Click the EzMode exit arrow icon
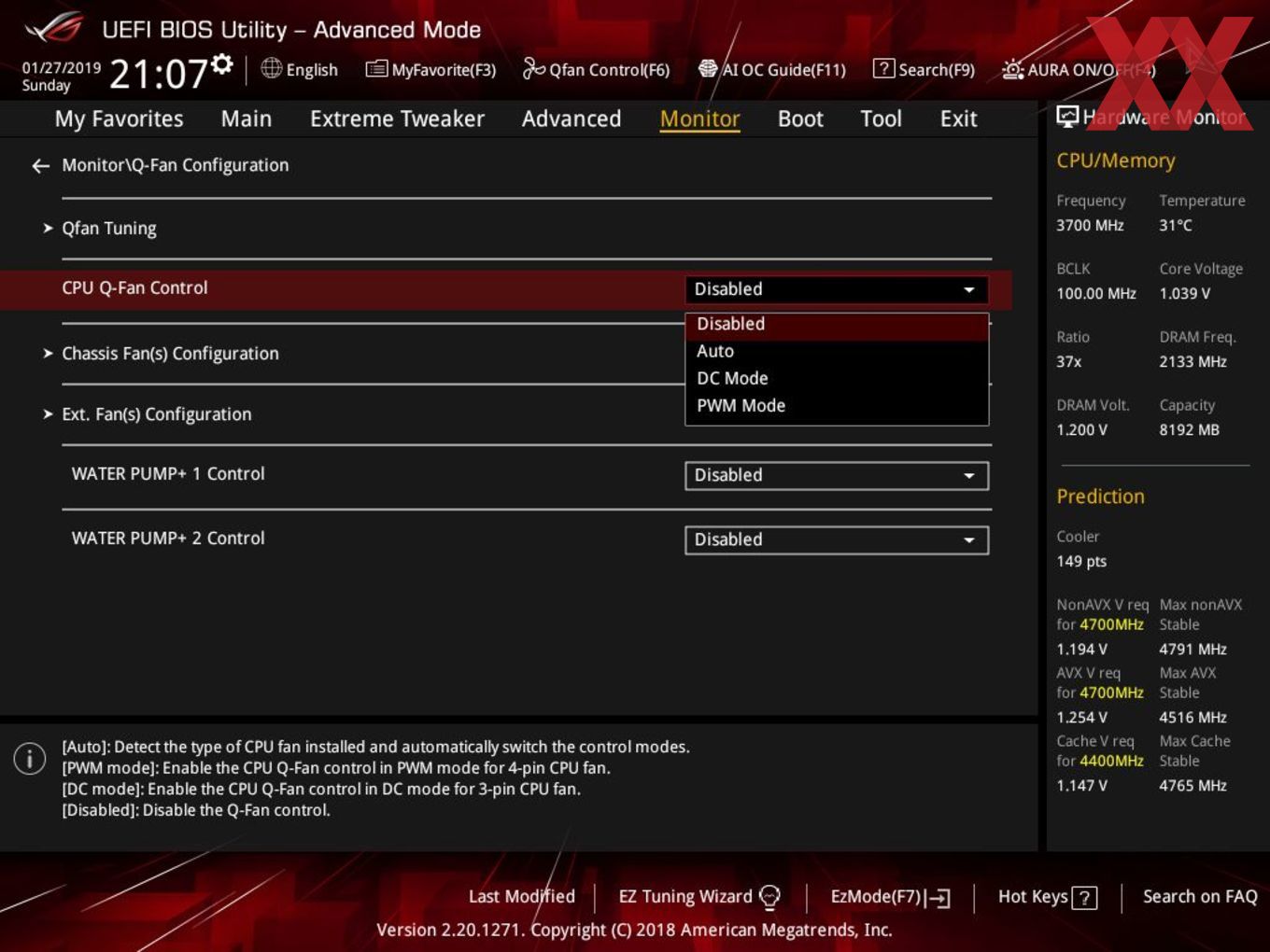 click(938, 898)
